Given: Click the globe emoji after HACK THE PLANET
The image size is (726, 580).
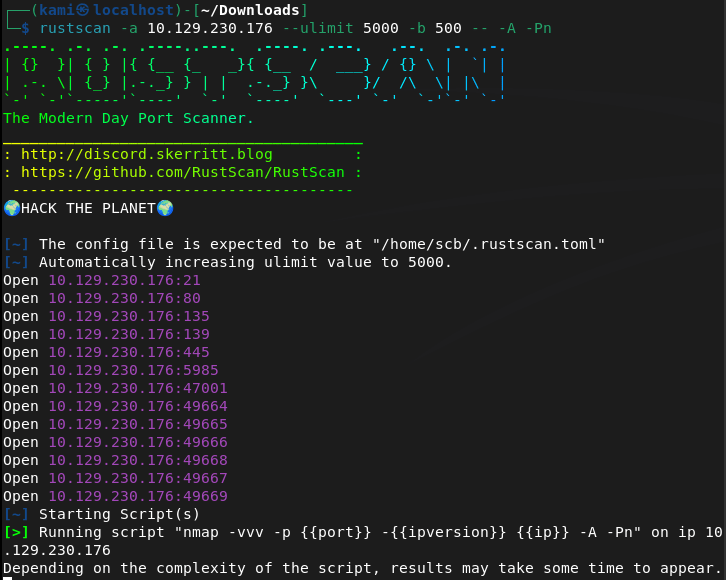Looking at the screenshot, I should click(165, 208).
